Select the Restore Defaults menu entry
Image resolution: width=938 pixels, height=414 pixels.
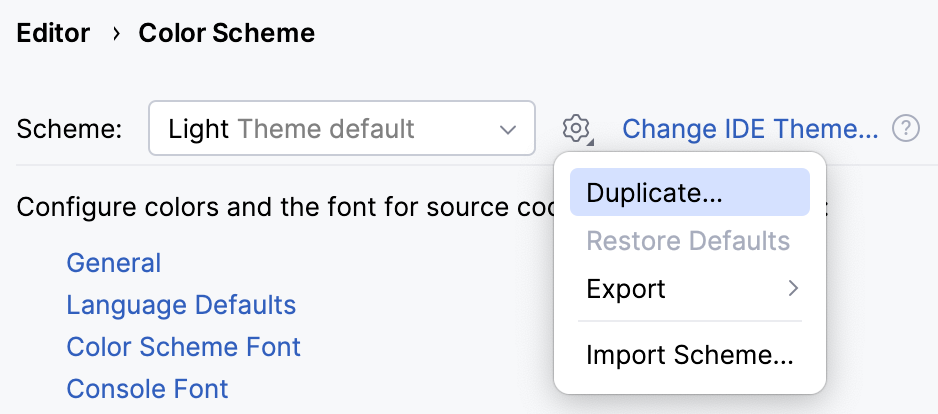point(689,241)
